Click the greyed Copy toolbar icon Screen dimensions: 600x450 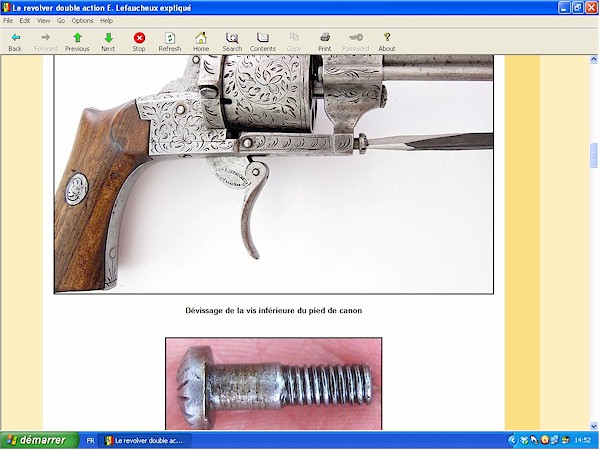tap(294, 42)
